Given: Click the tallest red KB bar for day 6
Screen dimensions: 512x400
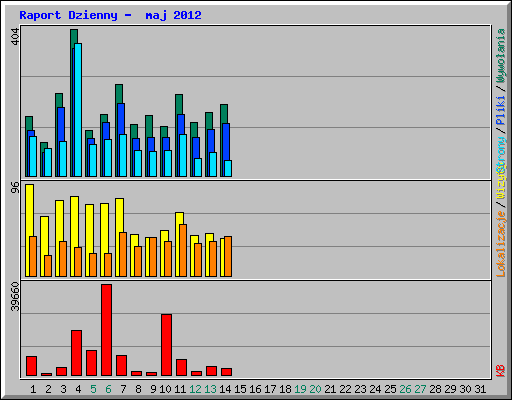Looking at the screenshot, I should click(x=107, y=330).
